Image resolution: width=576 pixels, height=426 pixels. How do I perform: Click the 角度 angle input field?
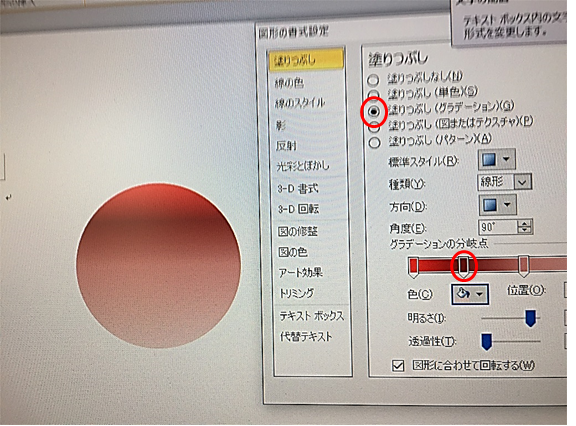498,227
